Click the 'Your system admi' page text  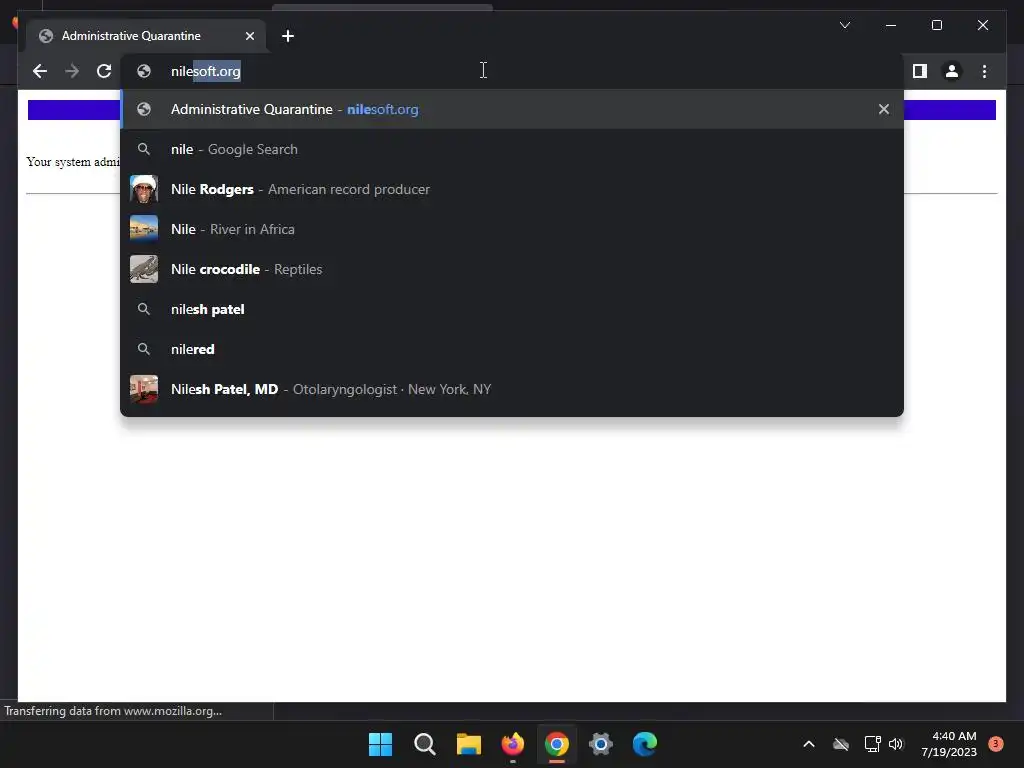pos(73,162)
